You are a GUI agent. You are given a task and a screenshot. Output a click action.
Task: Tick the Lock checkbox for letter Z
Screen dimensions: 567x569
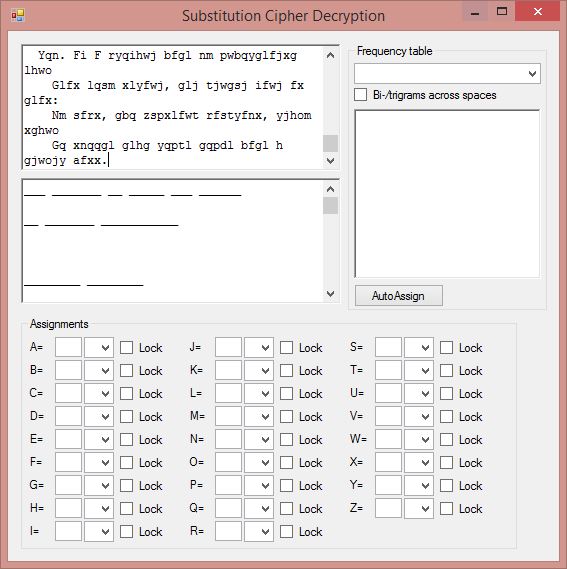point(446,508)
